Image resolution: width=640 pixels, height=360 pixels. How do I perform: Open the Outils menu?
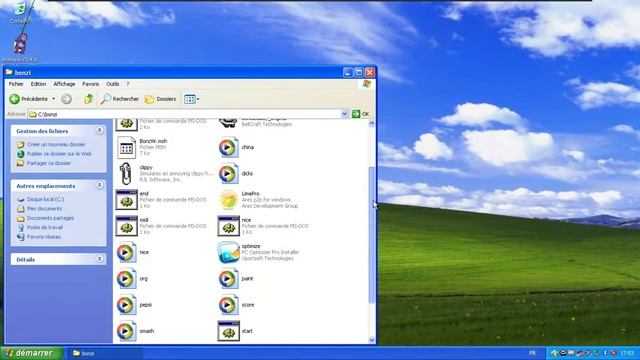click(113, 84)
